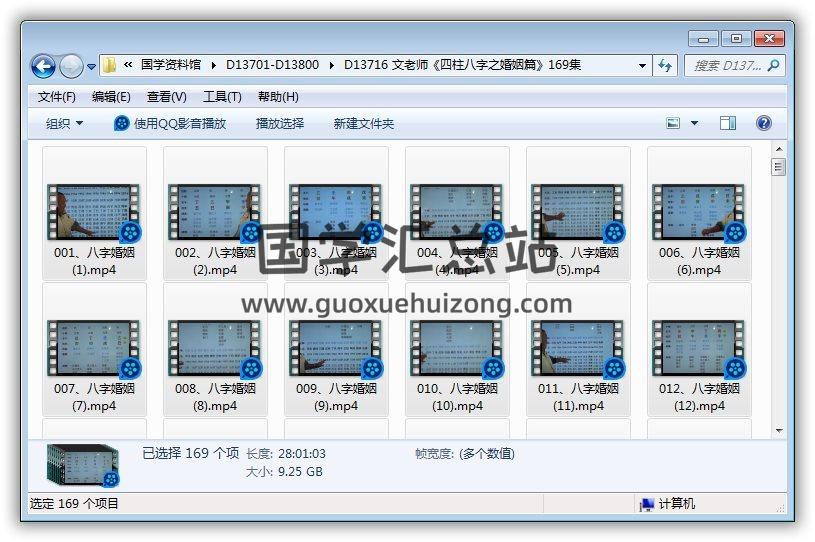Click the 计算机 icon in status bar

click(647, 504)
